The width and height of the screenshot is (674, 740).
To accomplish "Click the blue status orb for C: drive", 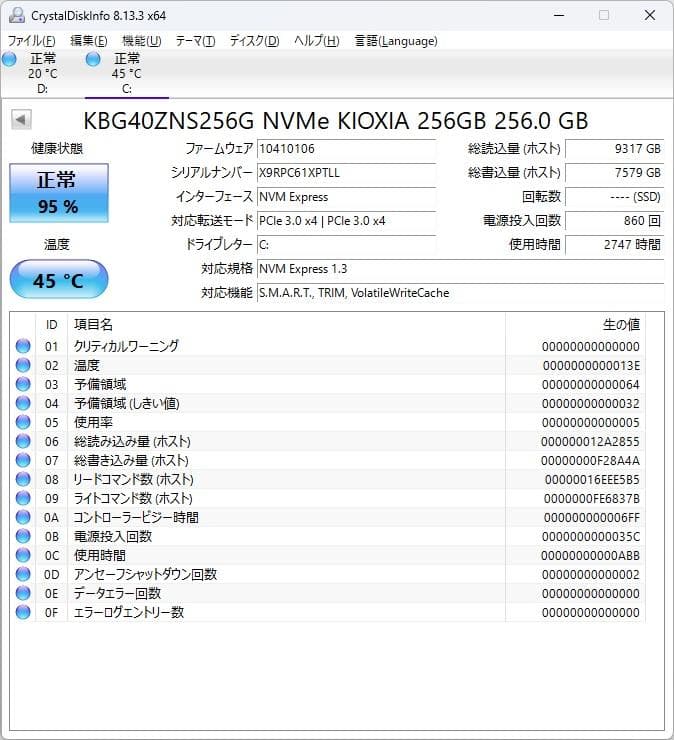I will pos(93,59).
